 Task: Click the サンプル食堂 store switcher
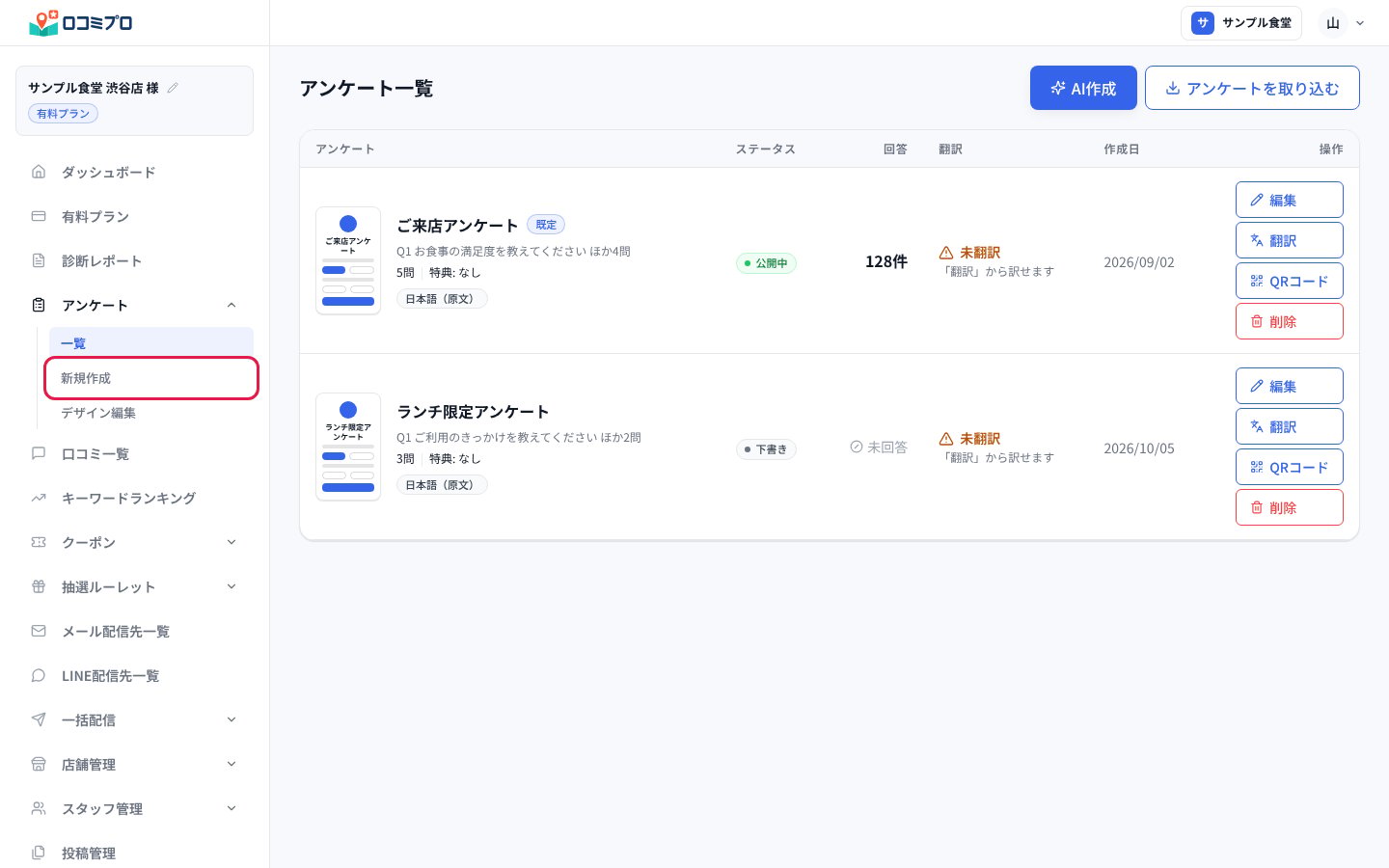(x=1241, y=23)
